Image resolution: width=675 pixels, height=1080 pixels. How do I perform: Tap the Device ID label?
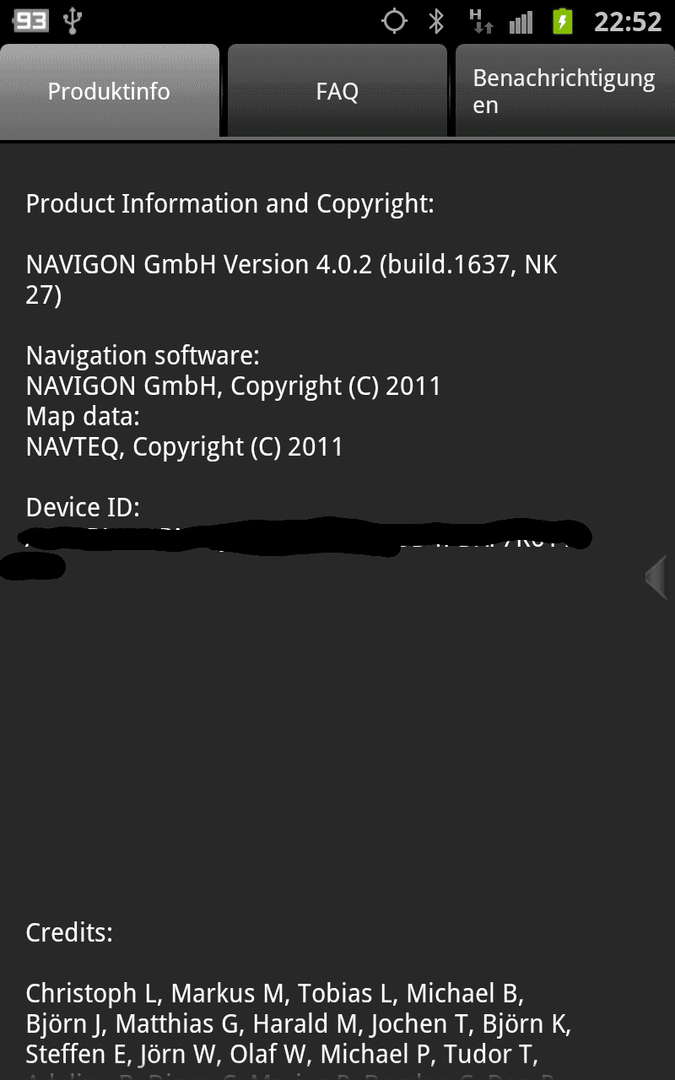(83, 508)
